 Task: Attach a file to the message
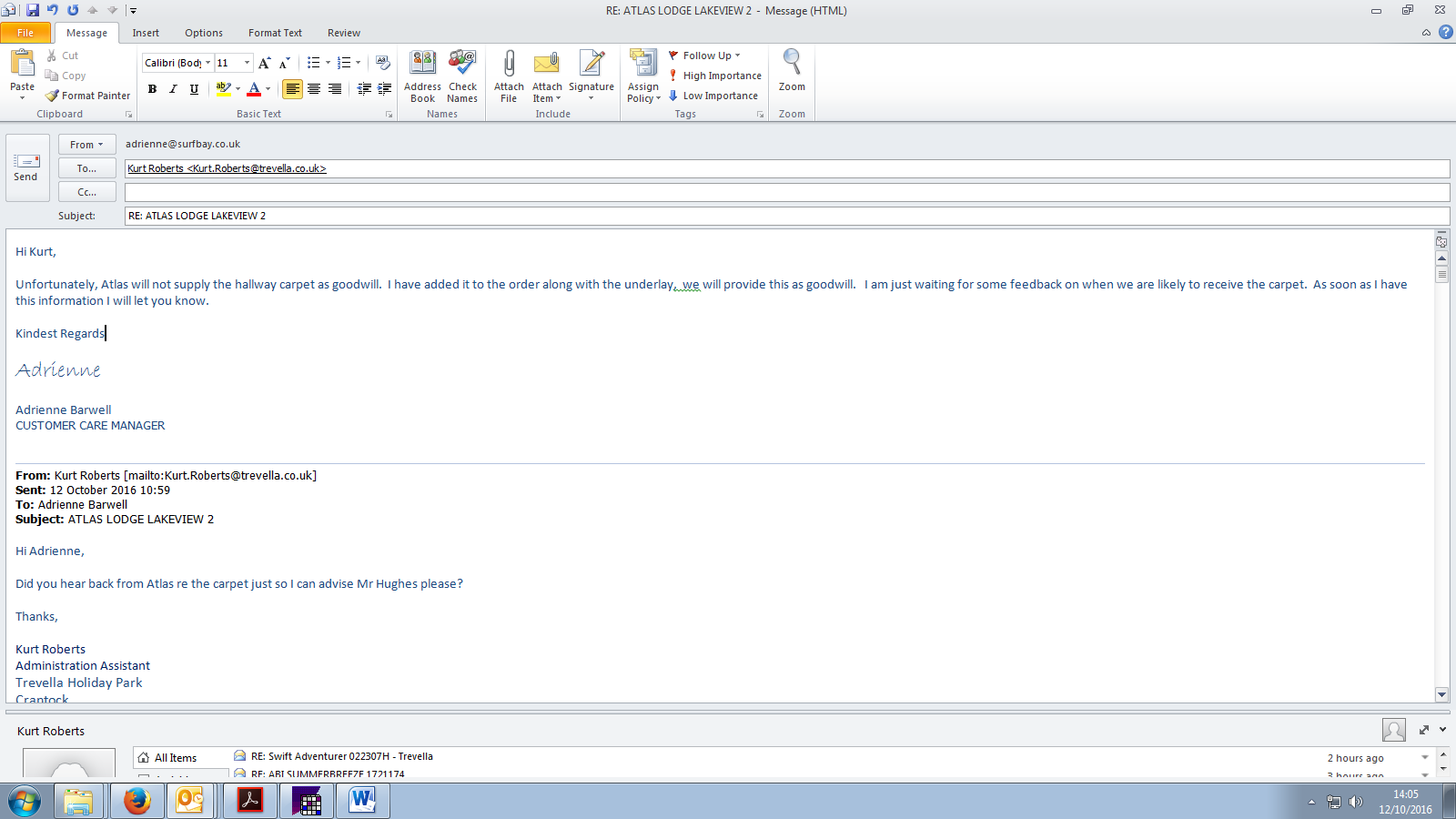(509, 76)
